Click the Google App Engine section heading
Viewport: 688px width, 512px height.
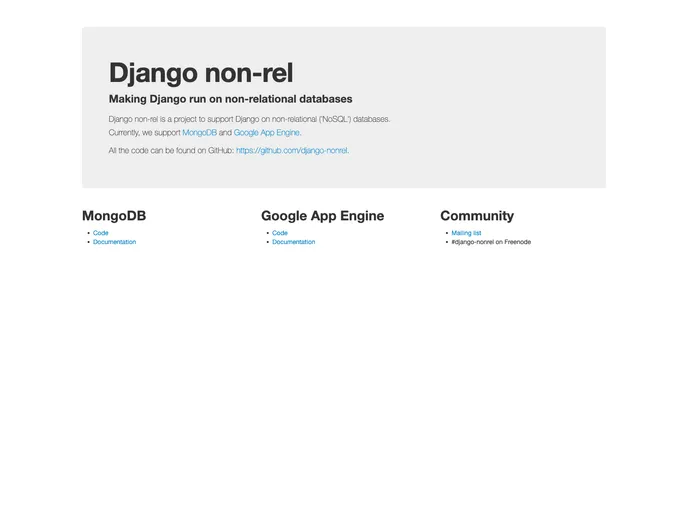[322, 216]
